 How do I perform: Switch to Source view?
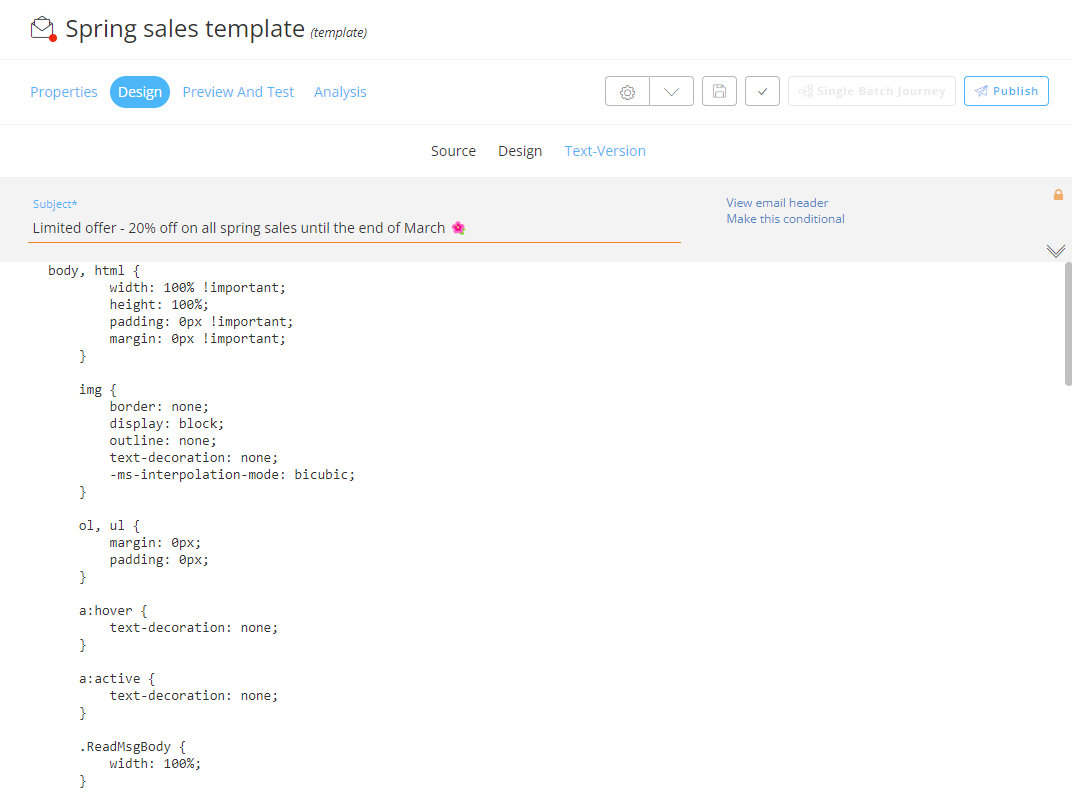453,151
